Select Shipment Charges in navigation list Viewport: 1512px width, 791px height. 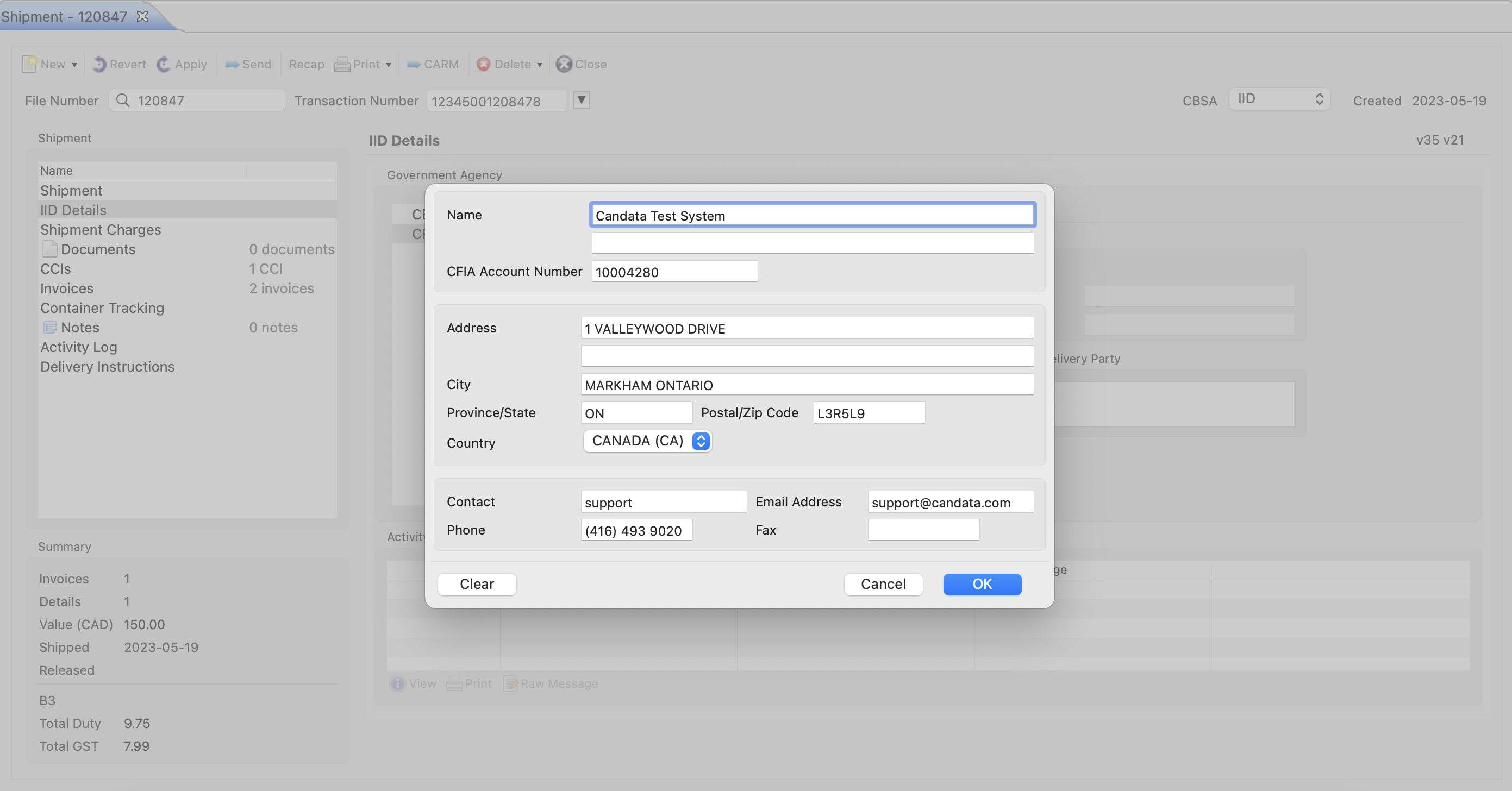click(x=188, y=229)
